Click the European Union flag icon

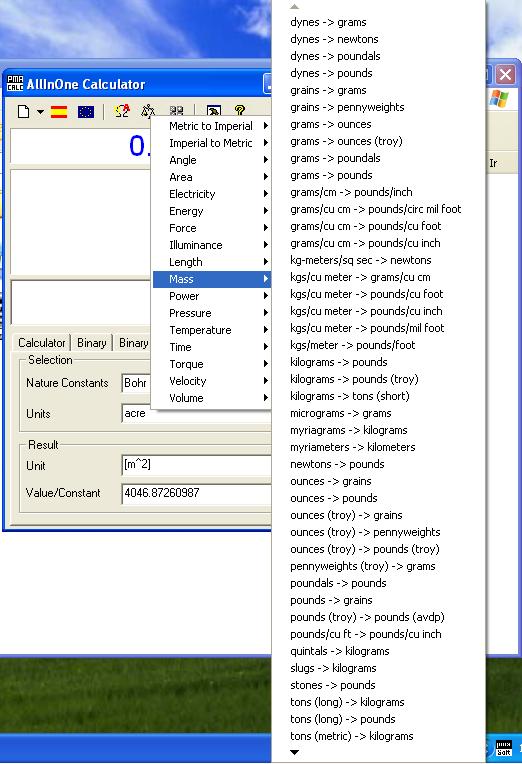pos(86,112)
